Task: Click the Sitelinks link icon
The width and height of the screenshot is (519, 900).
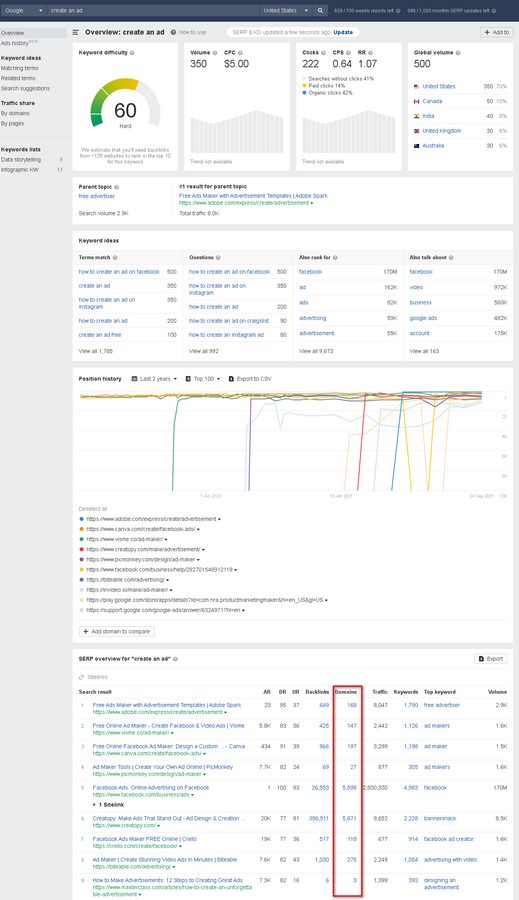Action: (x=82, y=677)
